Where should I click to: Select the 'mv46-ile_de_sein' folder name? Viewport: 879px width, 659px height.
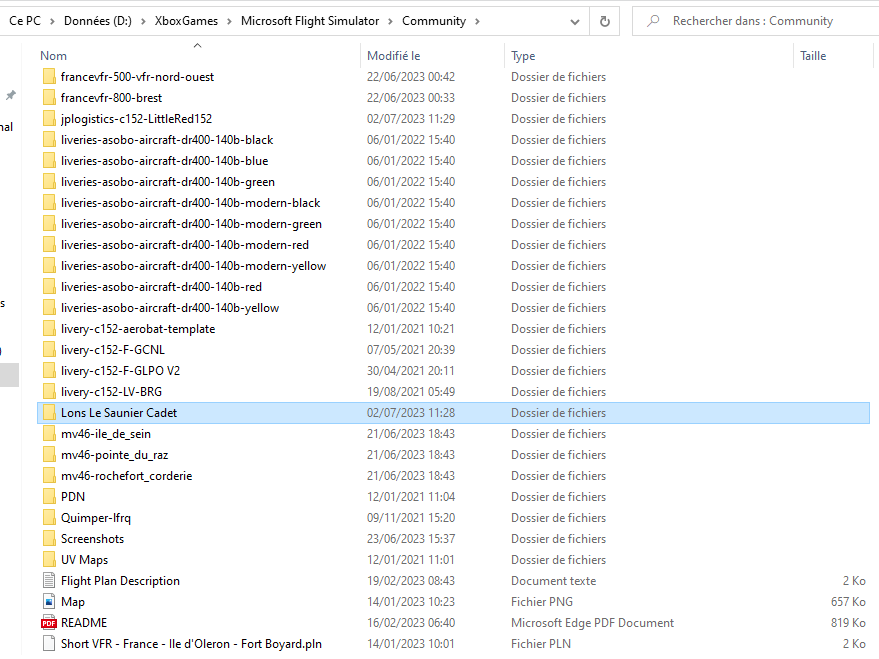click(105, 434)
